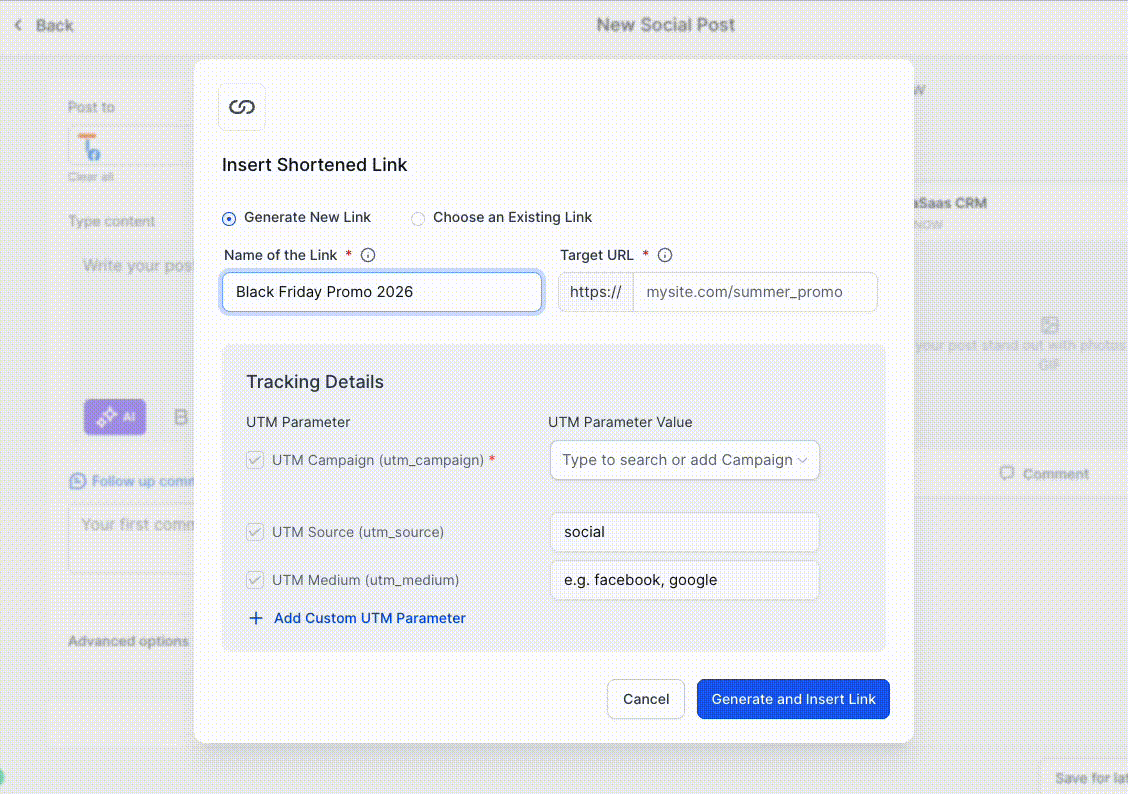Click the UTM Medium value field
Screen dimensions: 1128x794
(x=684, y=580)
